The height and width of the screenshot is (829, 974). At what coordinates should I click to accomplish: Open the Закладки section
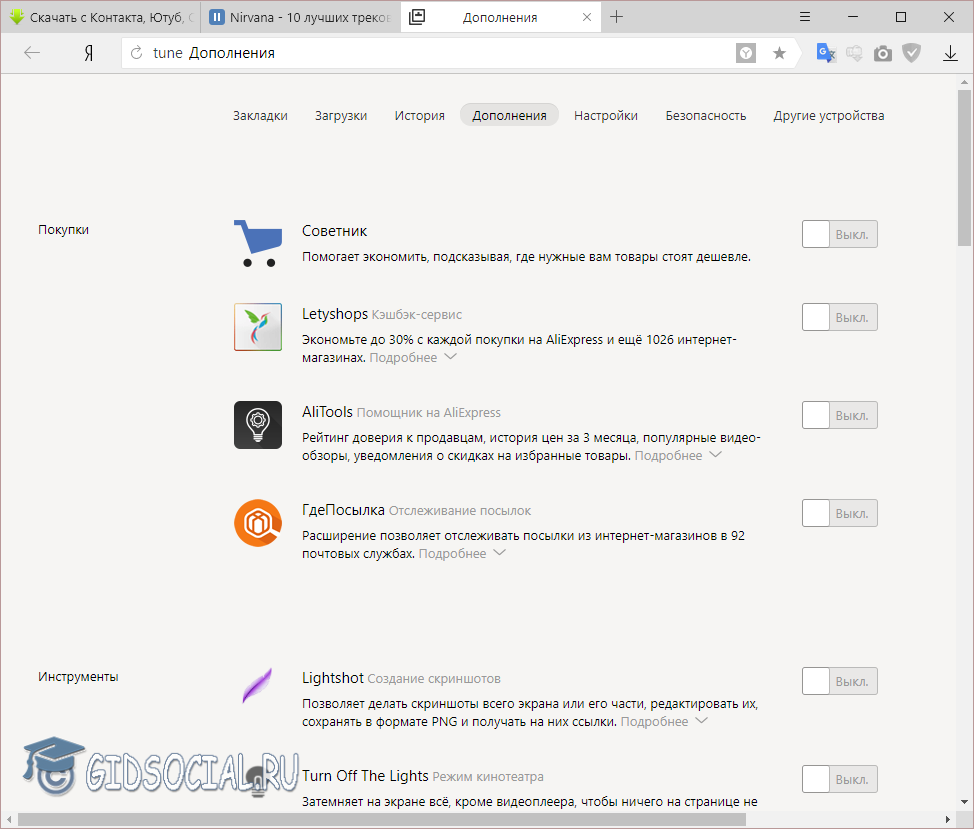click(260, 116)
